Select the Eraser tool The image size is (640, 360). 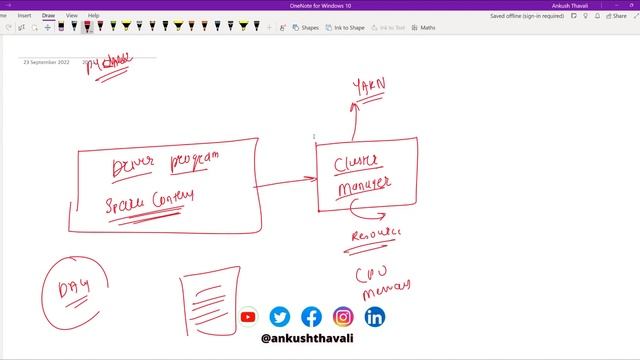click(61, 27)
